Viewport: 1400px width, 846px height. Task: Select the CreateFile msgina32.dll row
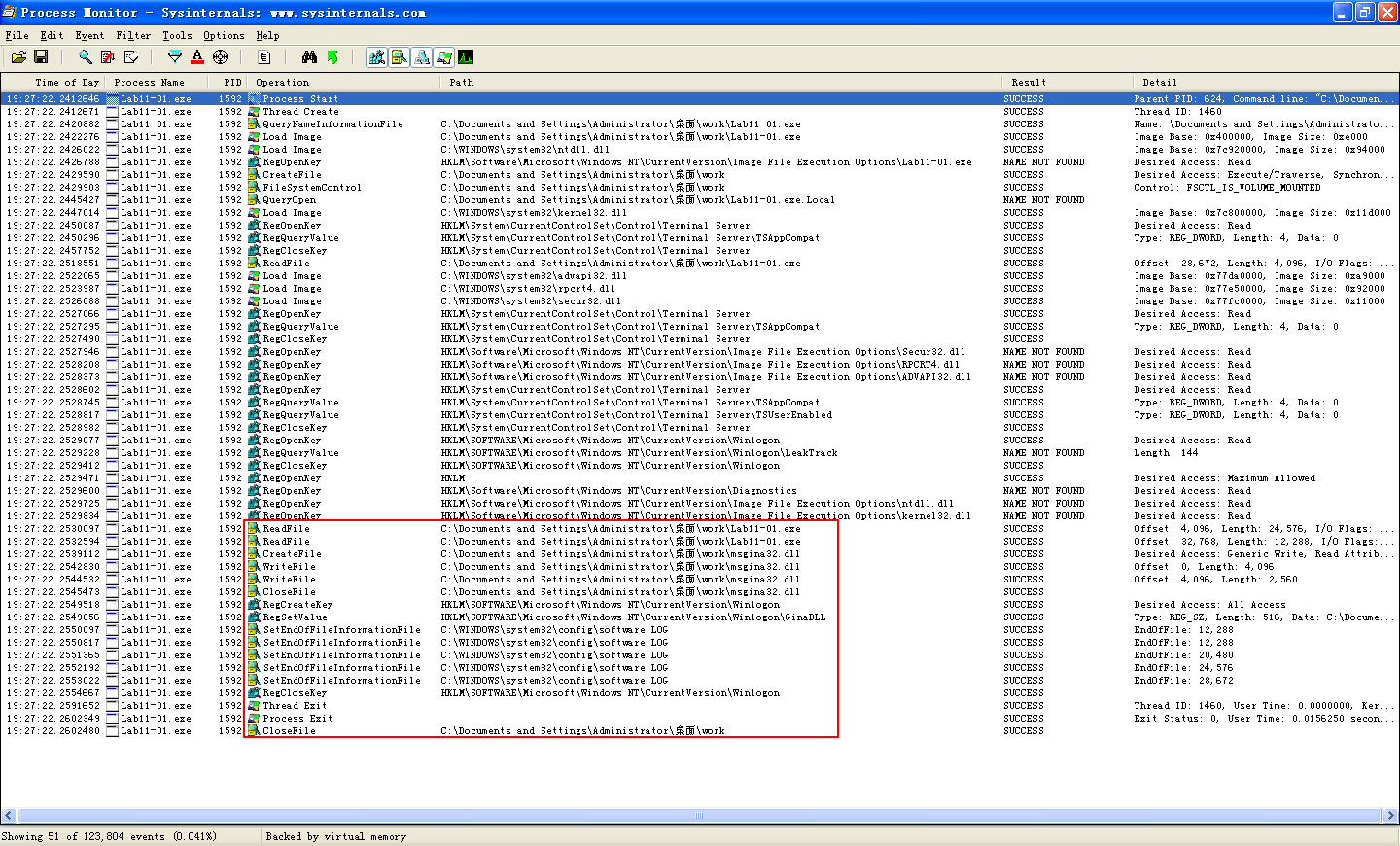pyautogui.click(x=700, y=554)
